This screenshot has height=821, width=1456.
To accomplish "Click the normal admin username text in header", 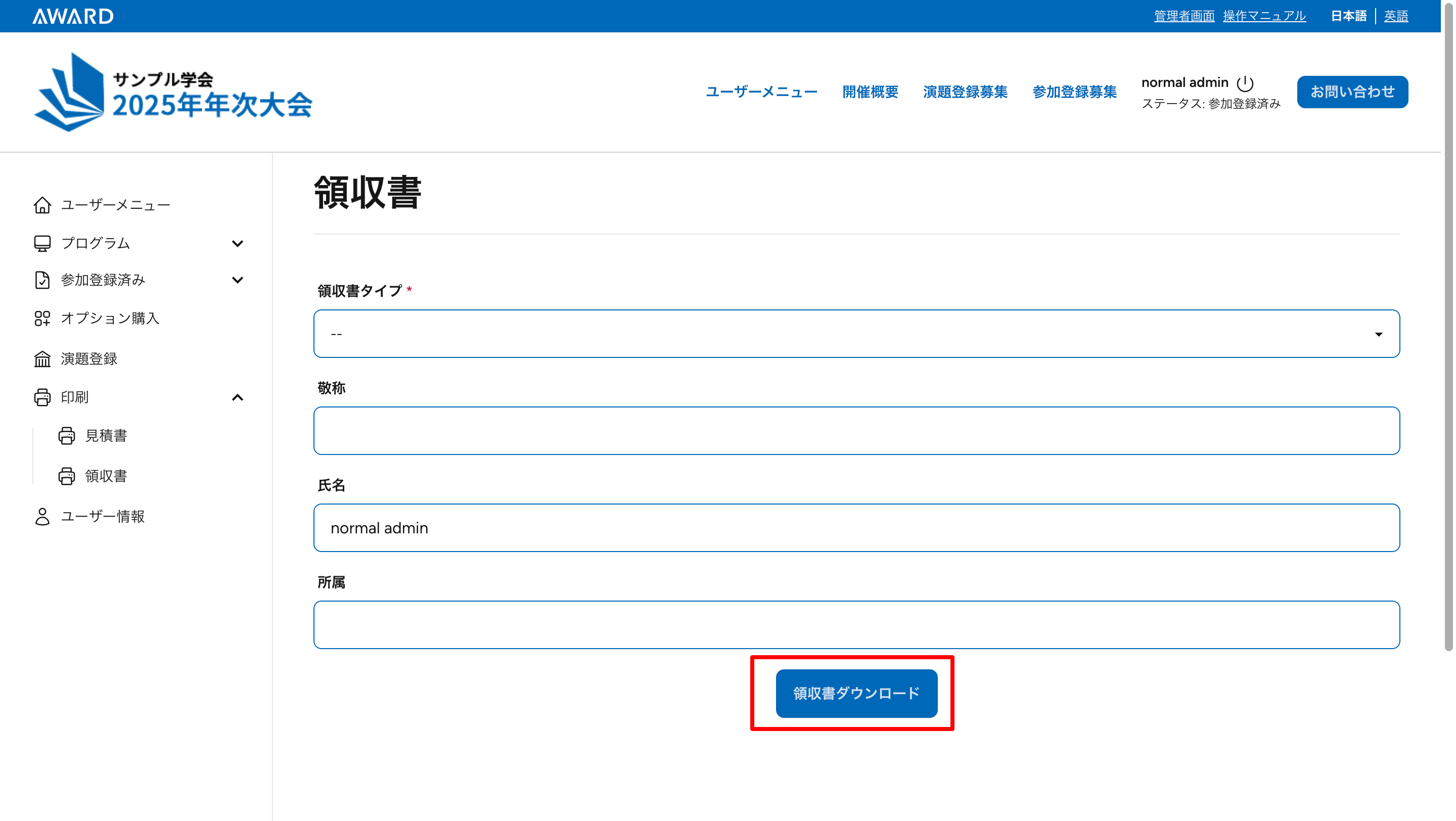I will (x=1185, y=82).
